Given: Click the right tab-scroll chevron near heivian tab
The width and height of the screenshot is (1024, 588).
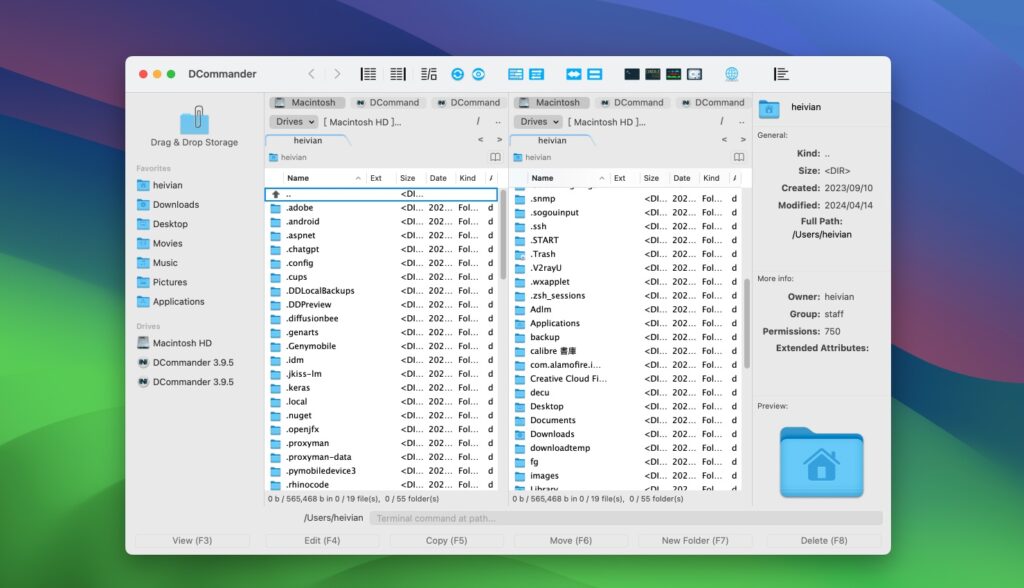Looking at the screenshot, I should [499, 140].
